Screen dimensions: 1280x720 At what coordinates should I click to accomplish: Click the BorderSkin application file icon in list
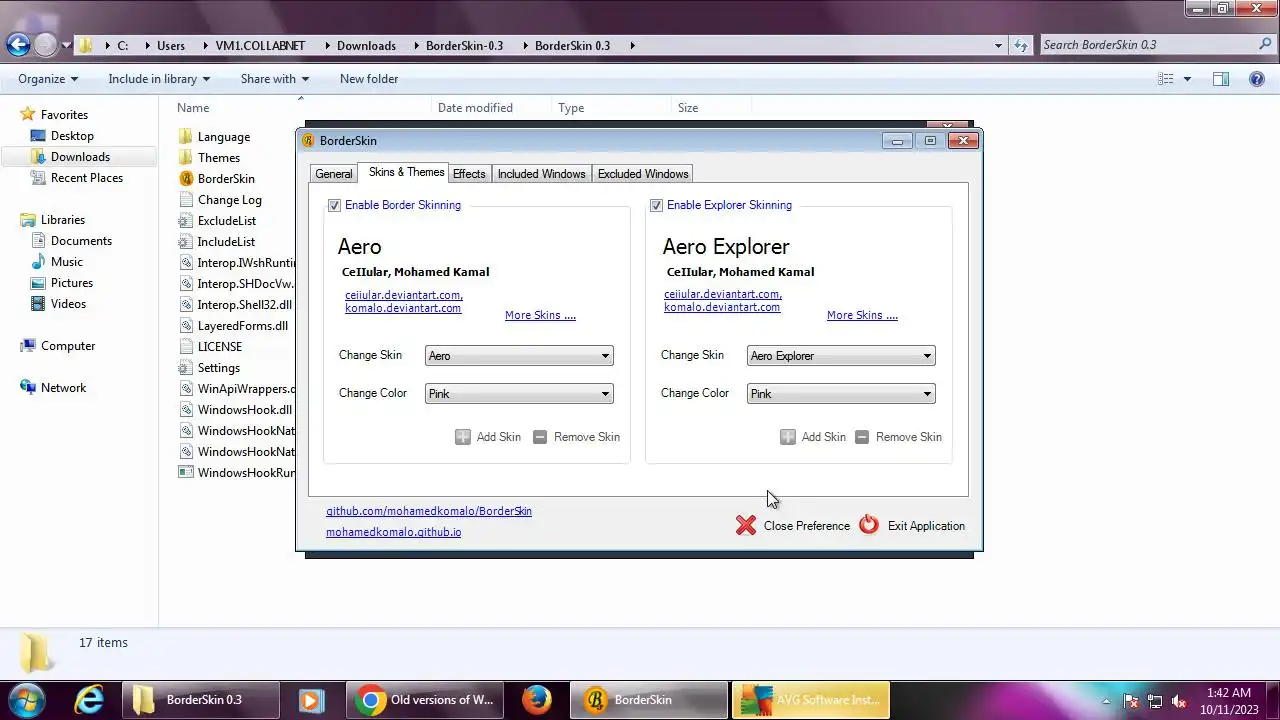[x=185, y=178]
